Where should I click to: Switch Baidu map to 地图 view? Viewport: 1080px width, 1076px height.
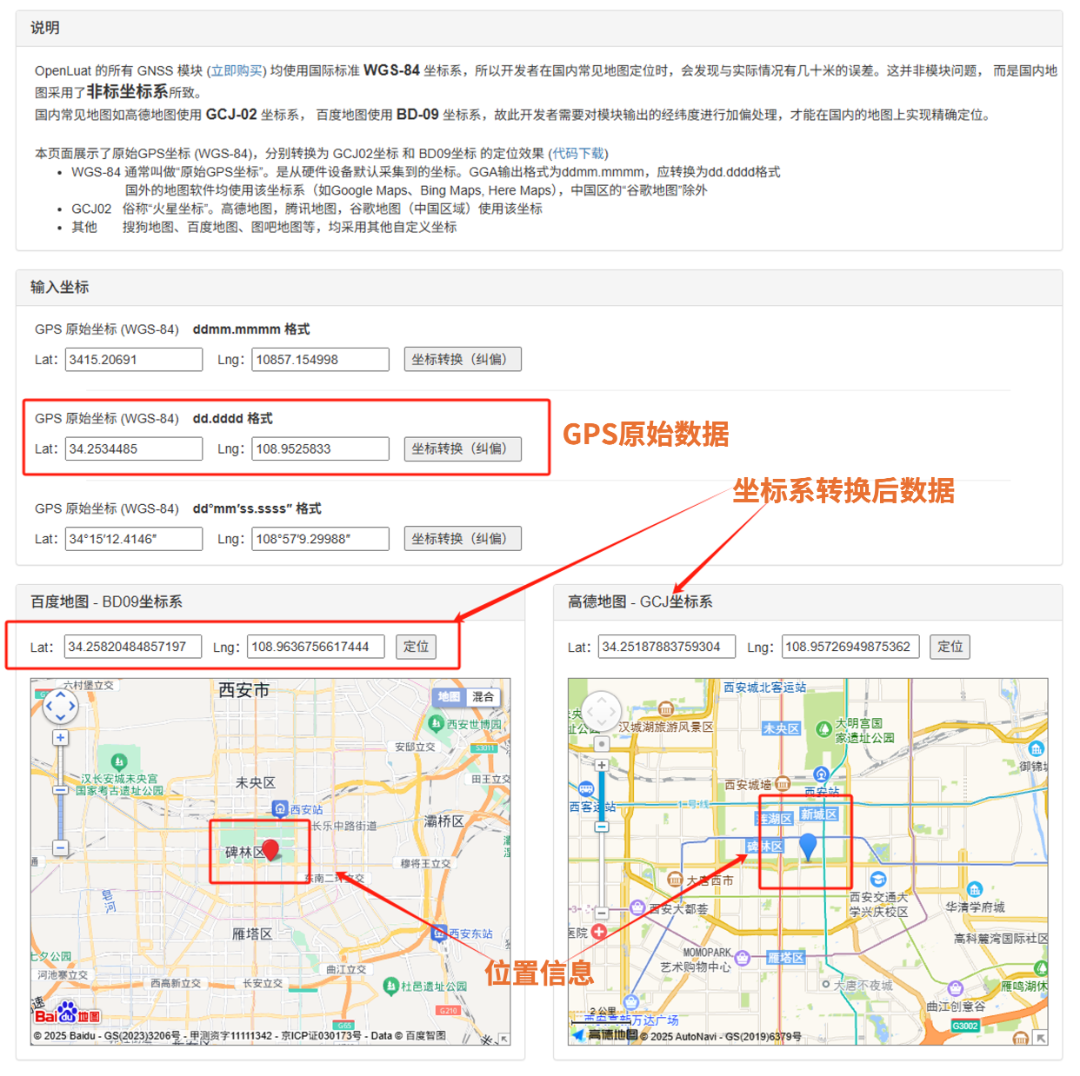pyautogui.click(x=449, y=696)
